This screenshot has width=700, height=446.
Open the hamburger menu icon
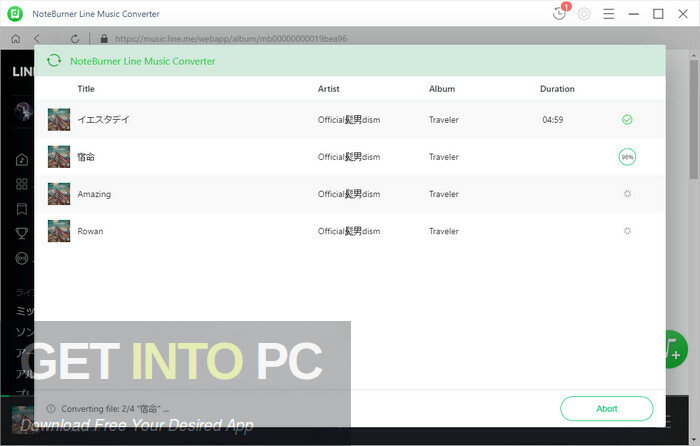[608, 14]
